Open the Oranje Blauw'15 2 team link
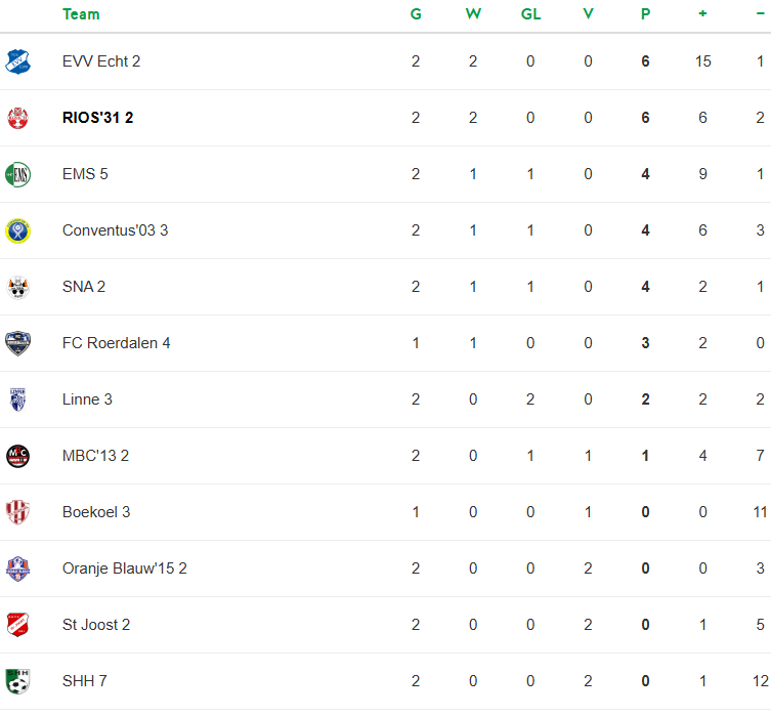Screen dimensions: 771x716 coord(124,569)
